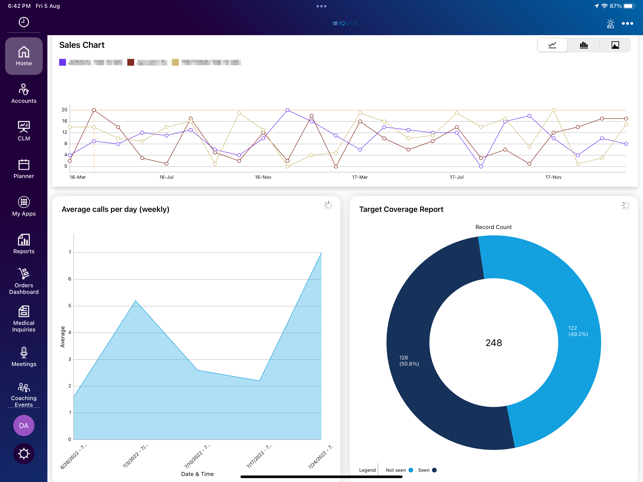Image resolution: width=643 pixels, height=482 pixels.
Task: Open settings gear at sidebar bottom
Action: 24,454
